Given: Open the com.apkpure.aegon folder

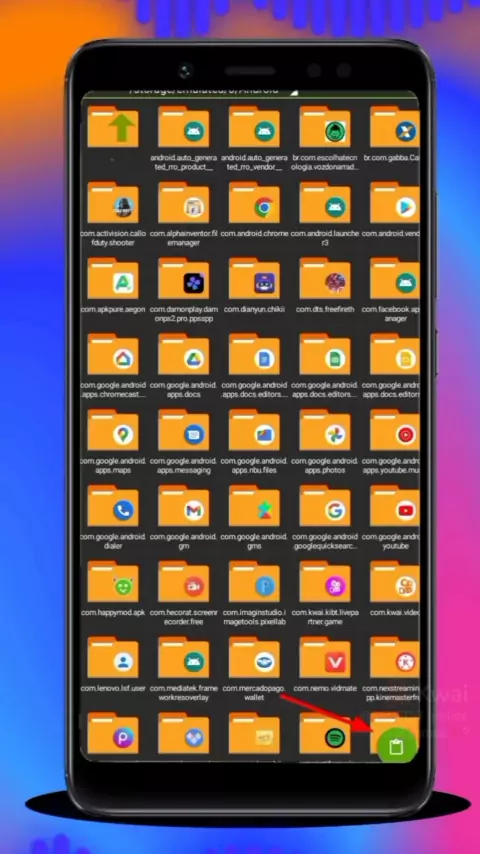Looking at the screenshot, I should click(x=113, y=278).
